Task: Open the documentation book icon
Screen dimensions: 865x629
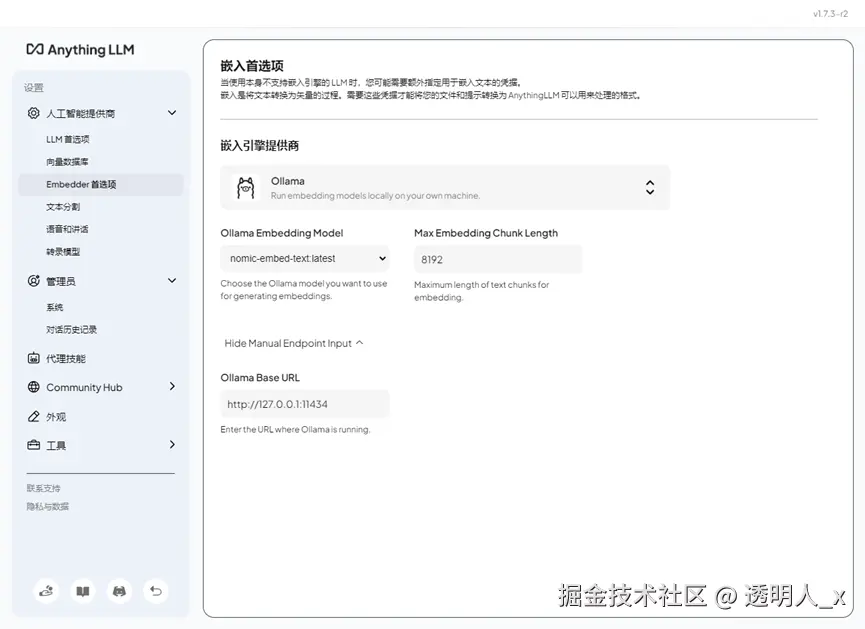Action: coord(83,591)
